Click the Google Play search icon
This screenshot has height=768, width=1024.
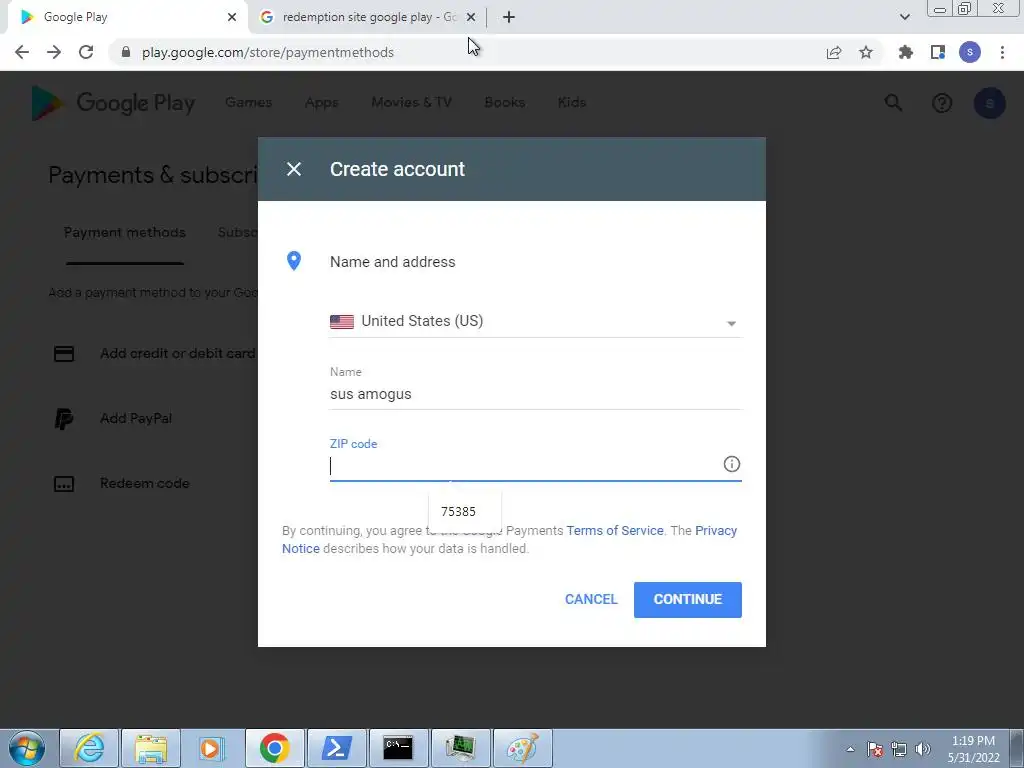(x=893, y=103)
